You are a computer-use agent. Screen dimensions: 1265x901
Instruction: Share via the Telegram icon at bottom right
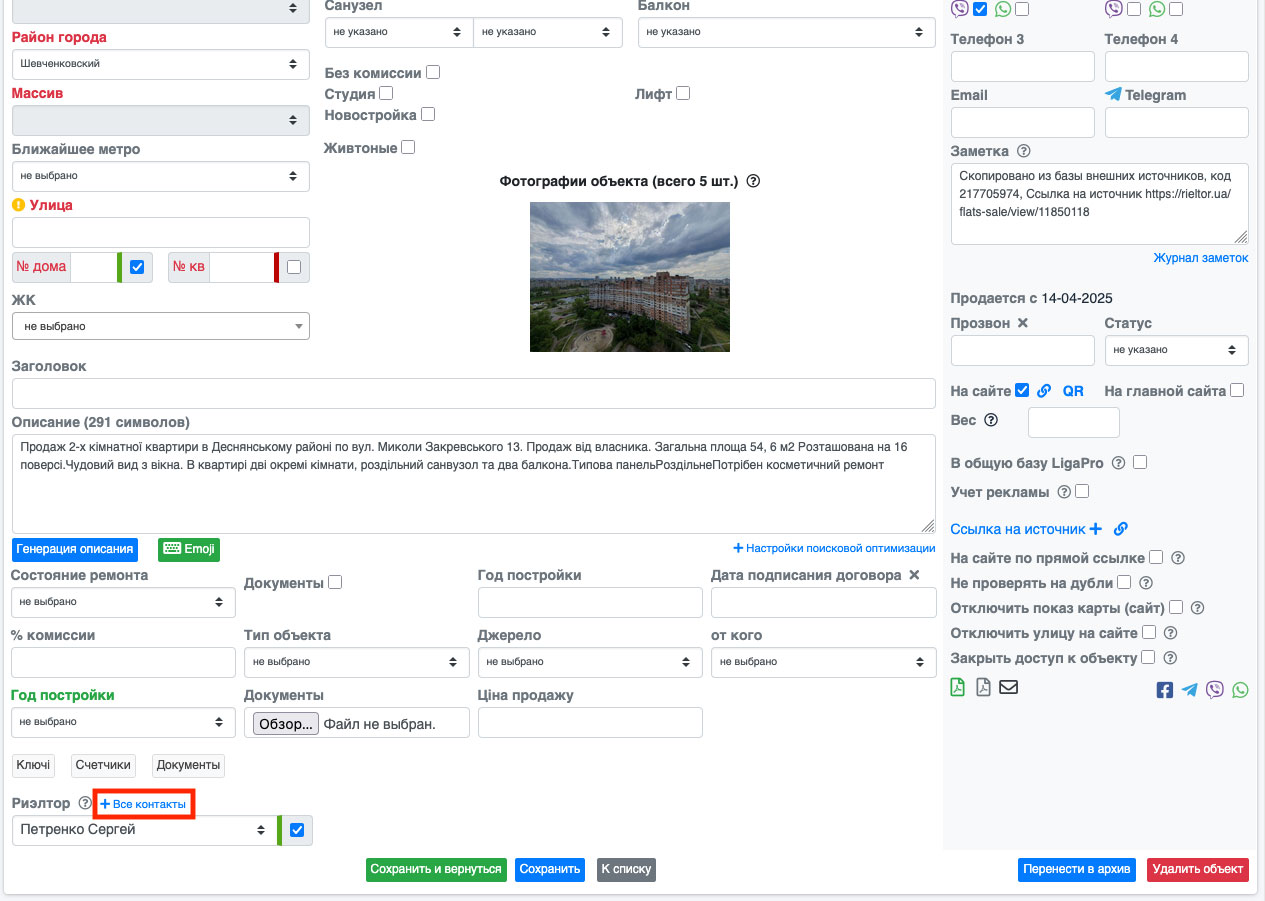[1189, 690]
